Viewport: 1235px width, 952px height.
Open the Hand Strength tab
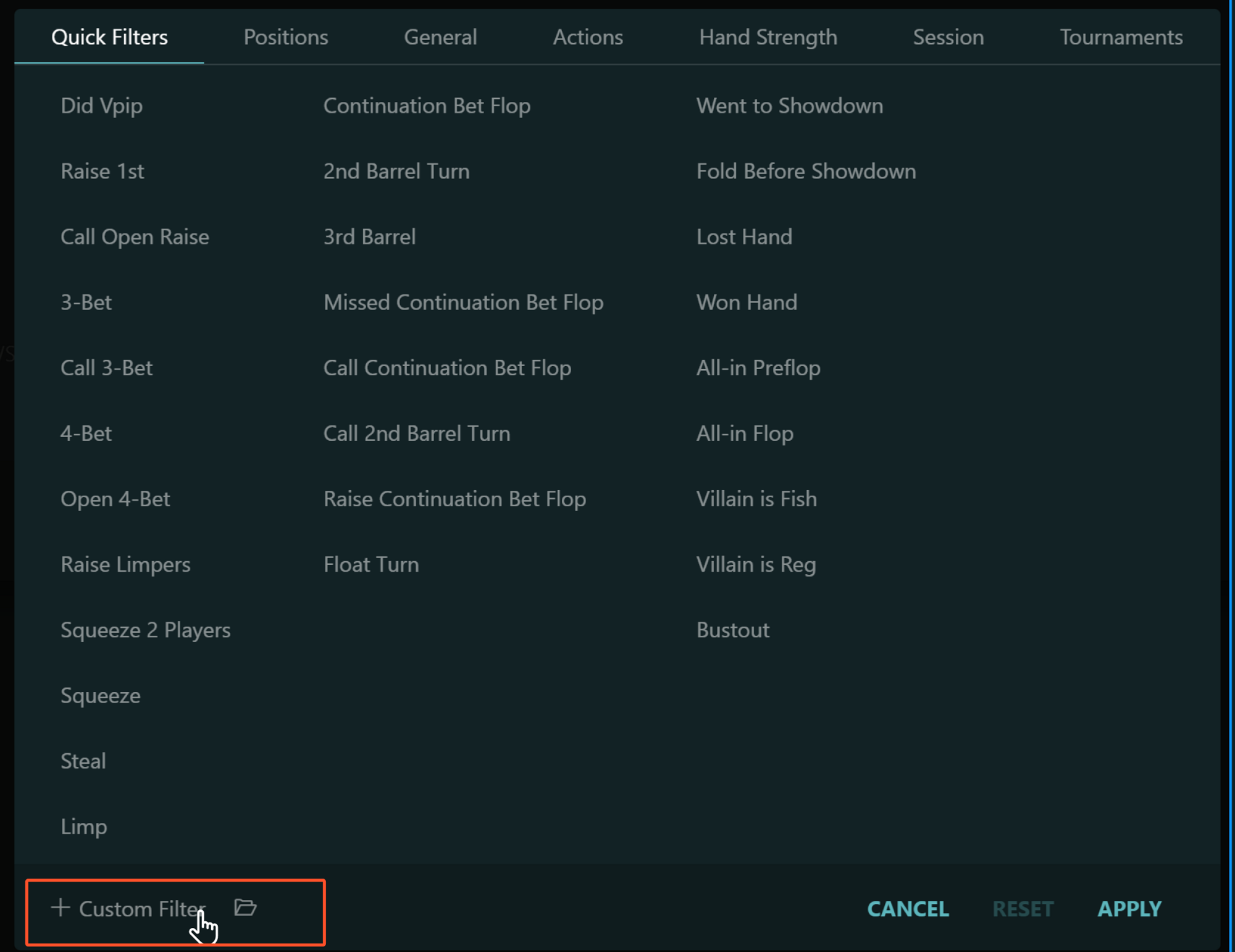point(768,37)
